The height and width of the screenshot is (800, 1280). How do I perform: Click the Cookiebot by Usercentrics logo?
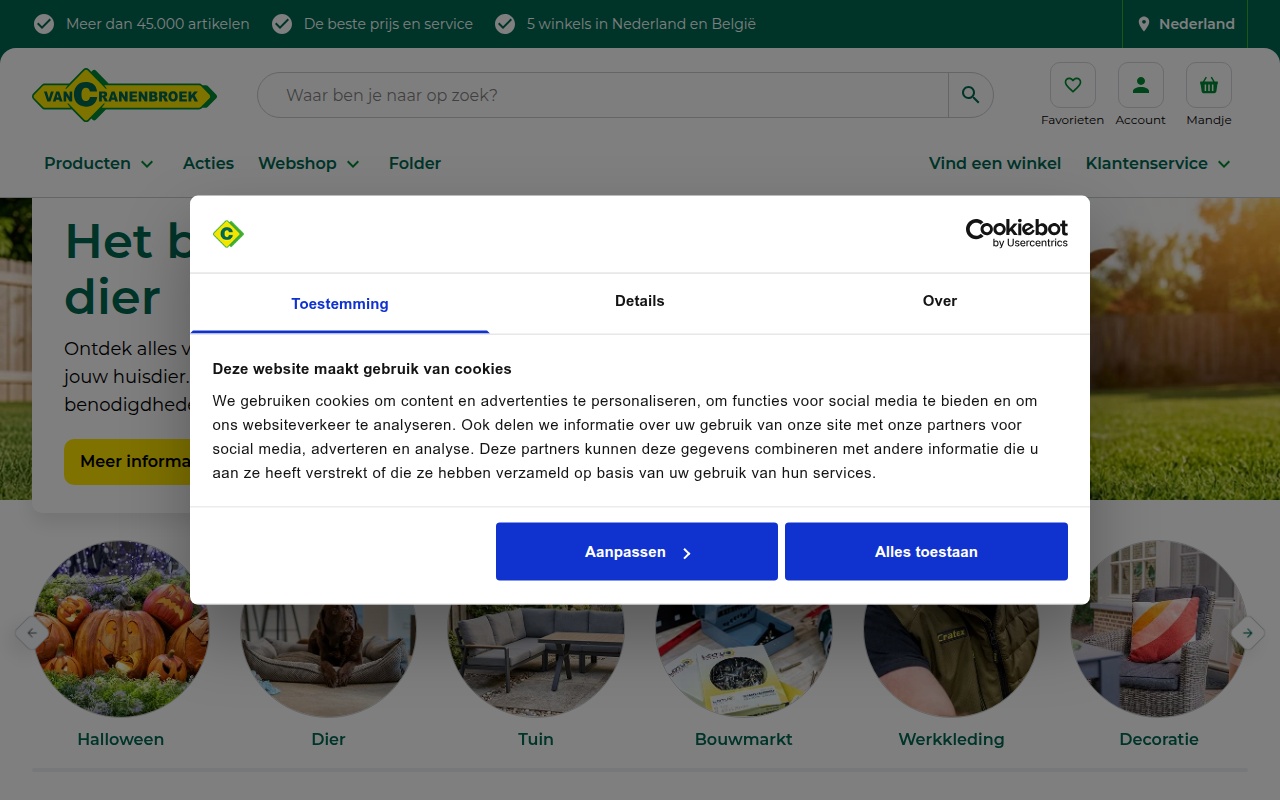click(x=1016, y=233)
